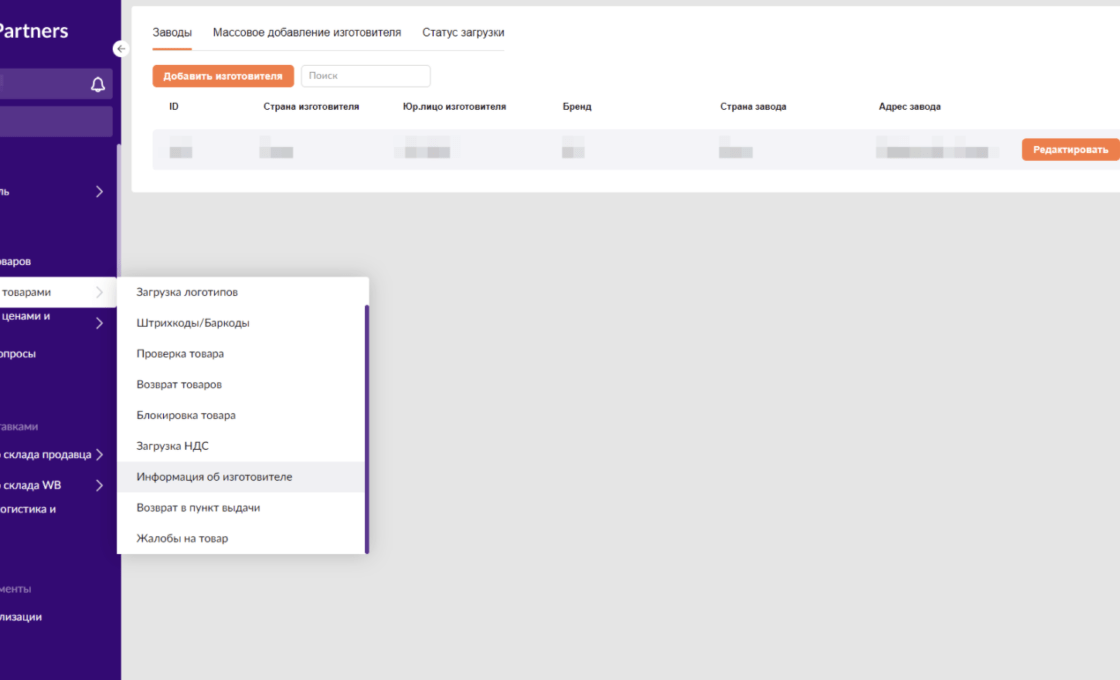
Task: Click 'Редактировать' button in the table row
Action: (x=1070, y=150)
